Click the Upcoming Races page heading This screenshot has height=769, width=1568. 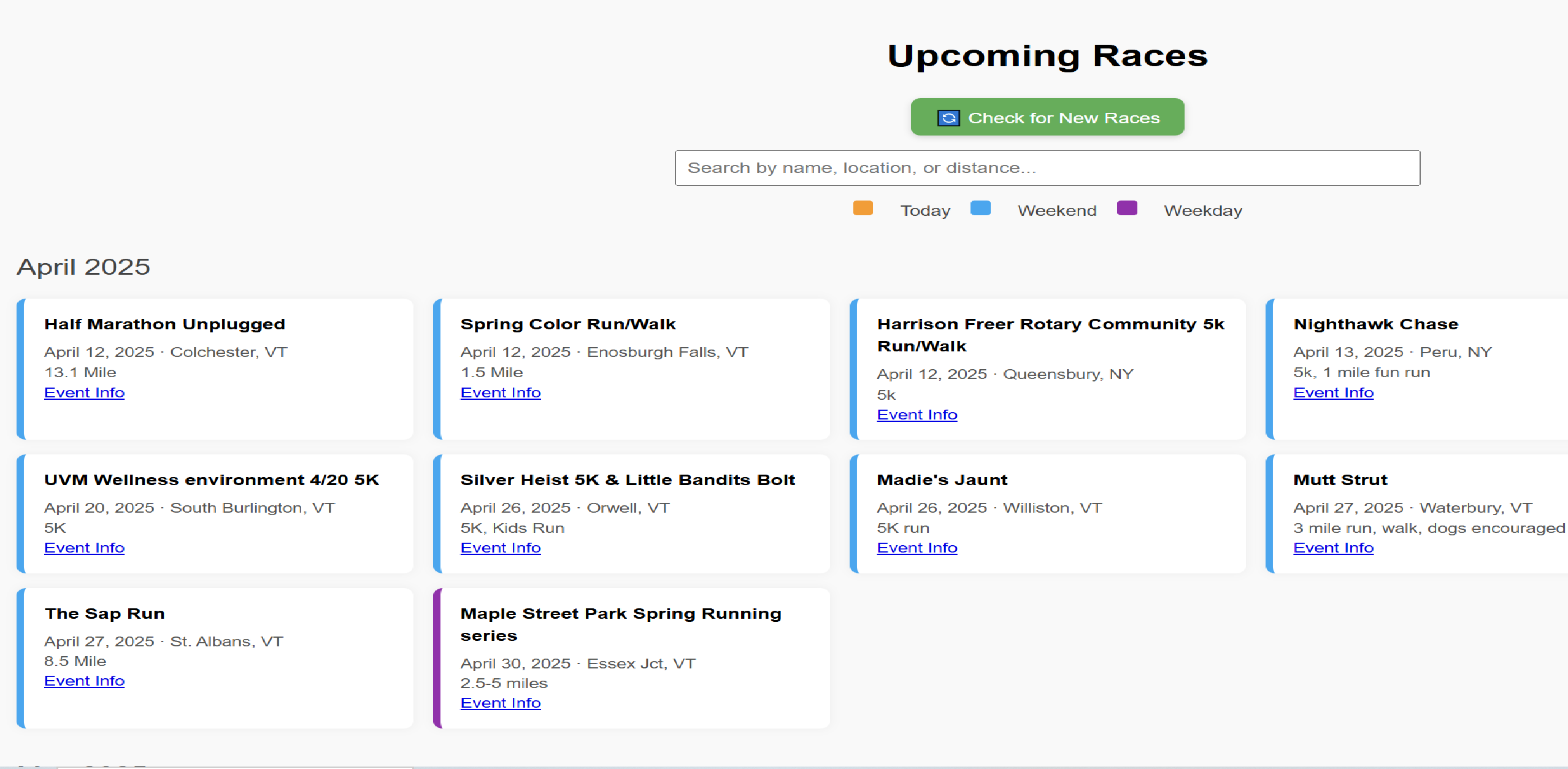pyautogui.click(x=1047, y=56)
